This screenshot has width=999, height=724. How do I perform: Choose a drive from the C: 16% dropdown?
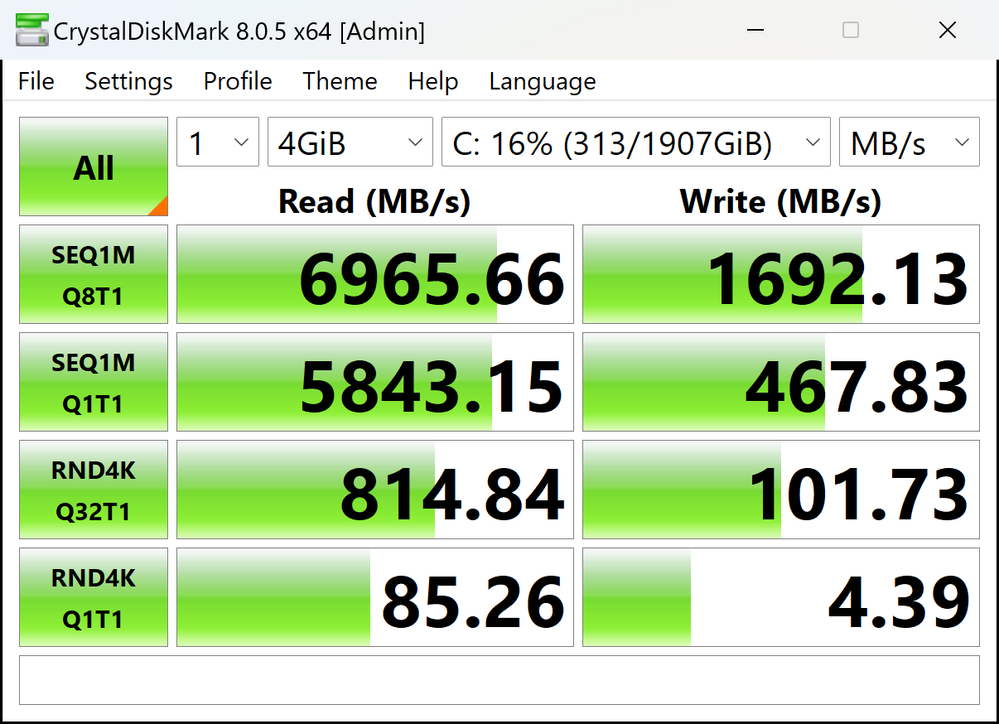pos(635,143)
